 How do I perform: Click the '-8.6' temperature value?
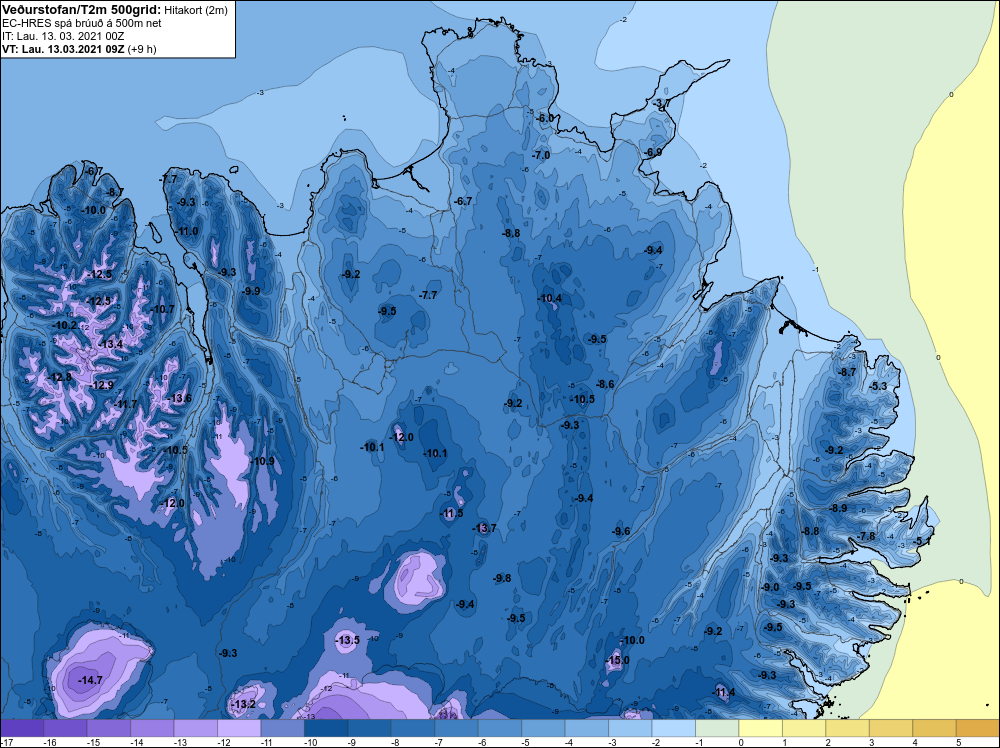click(605, 384)
